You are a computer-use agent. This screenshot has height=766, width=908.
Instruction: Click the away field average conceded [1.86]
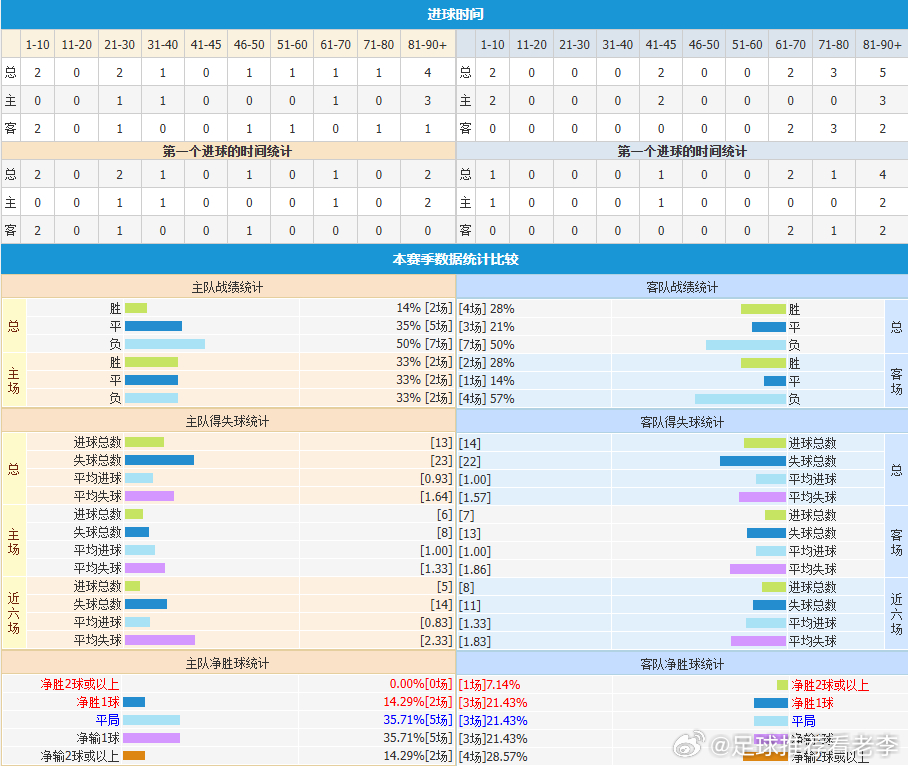475,569
